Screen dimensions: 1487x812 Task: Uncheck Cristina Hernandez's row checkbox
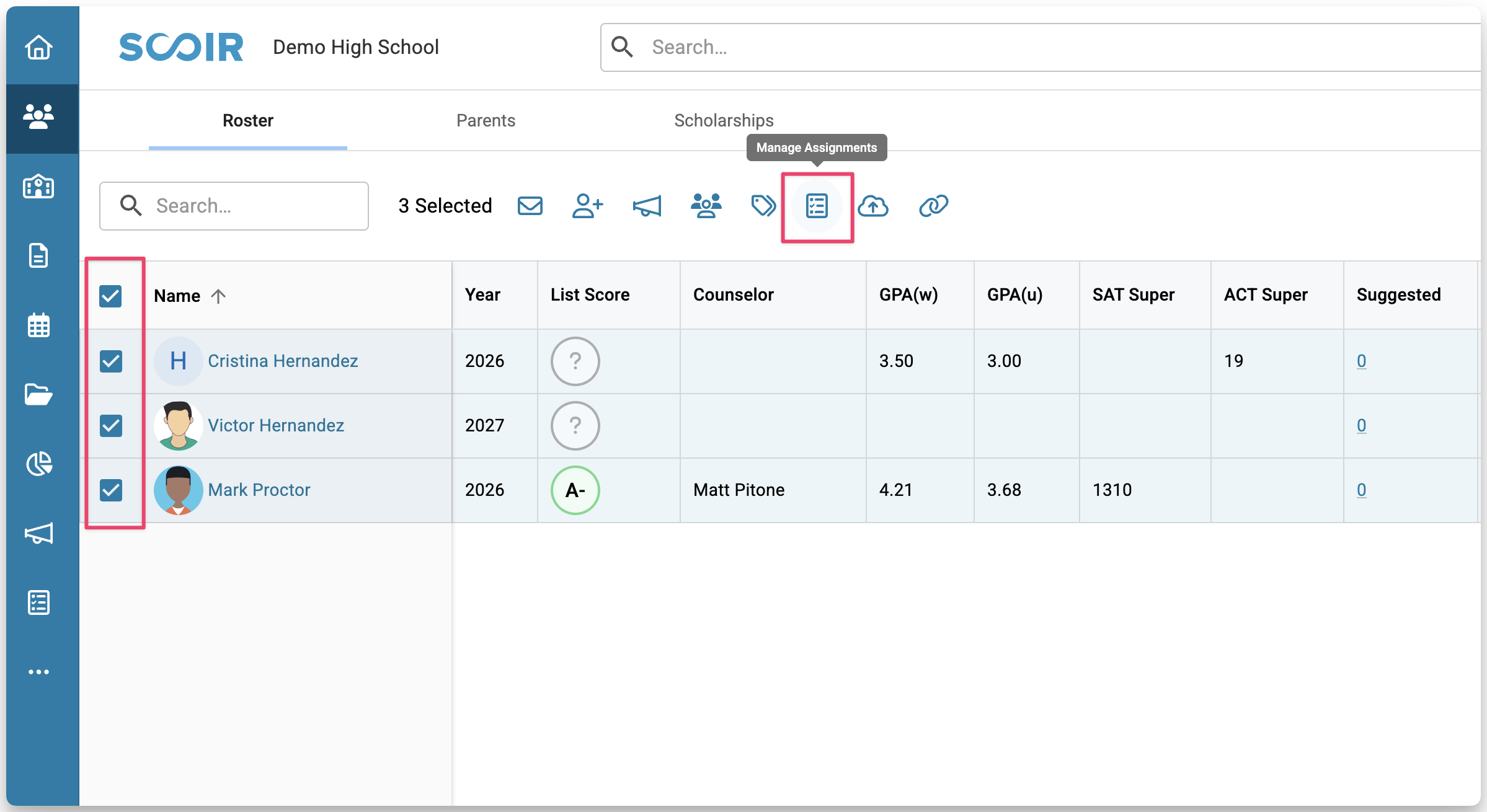(x=111, y=361)
